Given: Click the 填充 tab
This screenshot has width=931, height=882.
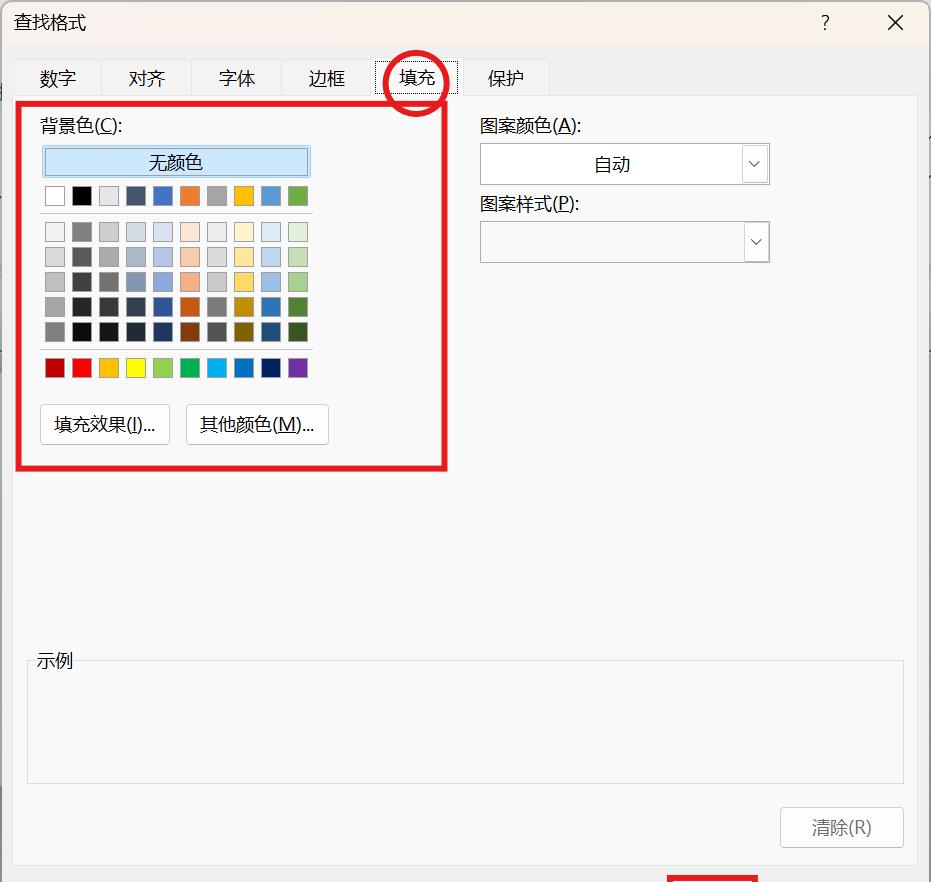Looking at the screenshot, I should tap(416, 78).
